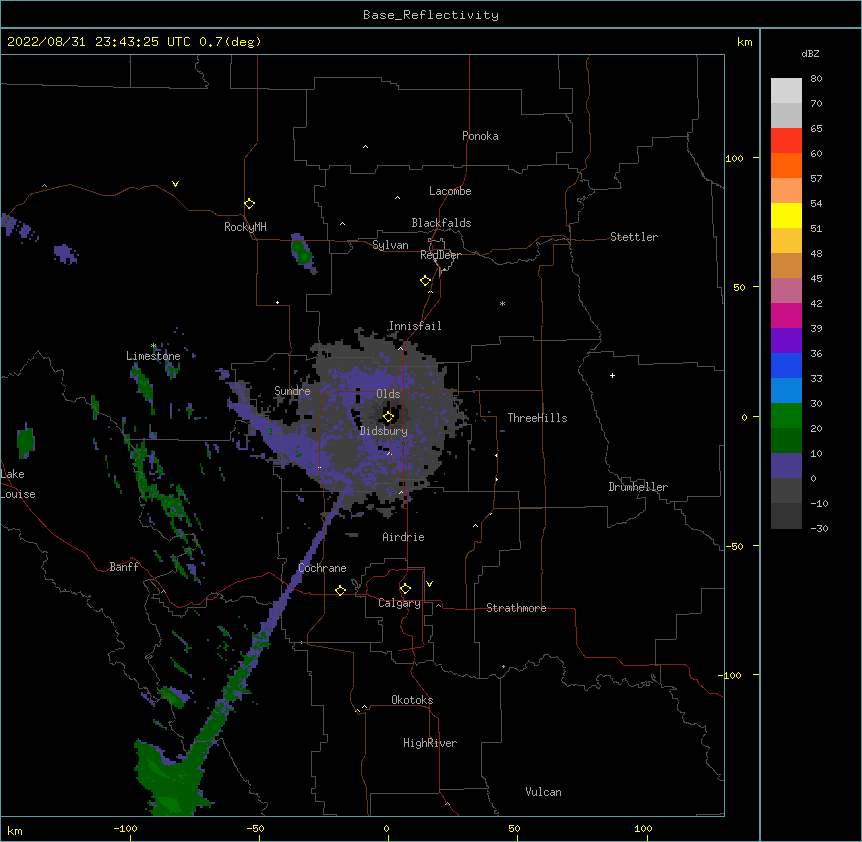The height and width of the screenshot is (842, 862).
Task: Click the Innisfail town label
Action: coord(415,326)
